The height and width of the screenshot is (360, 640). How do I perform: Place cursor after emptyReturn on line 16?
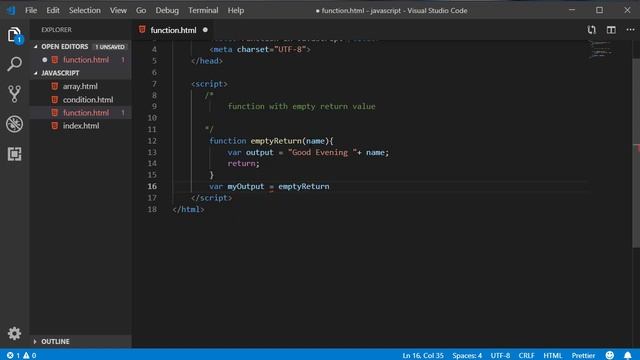point(330,187)
